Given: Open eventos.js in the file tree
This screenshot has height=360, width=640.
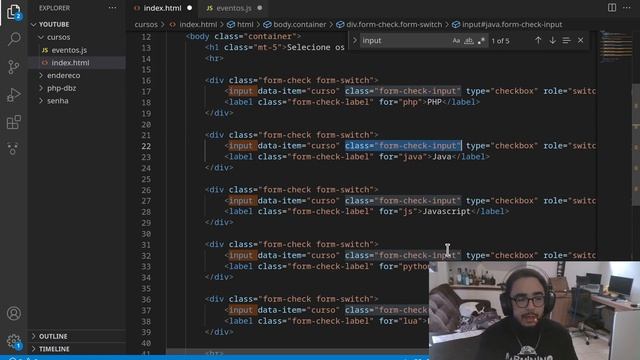Looking at the screenshot, I should [77, 50].
